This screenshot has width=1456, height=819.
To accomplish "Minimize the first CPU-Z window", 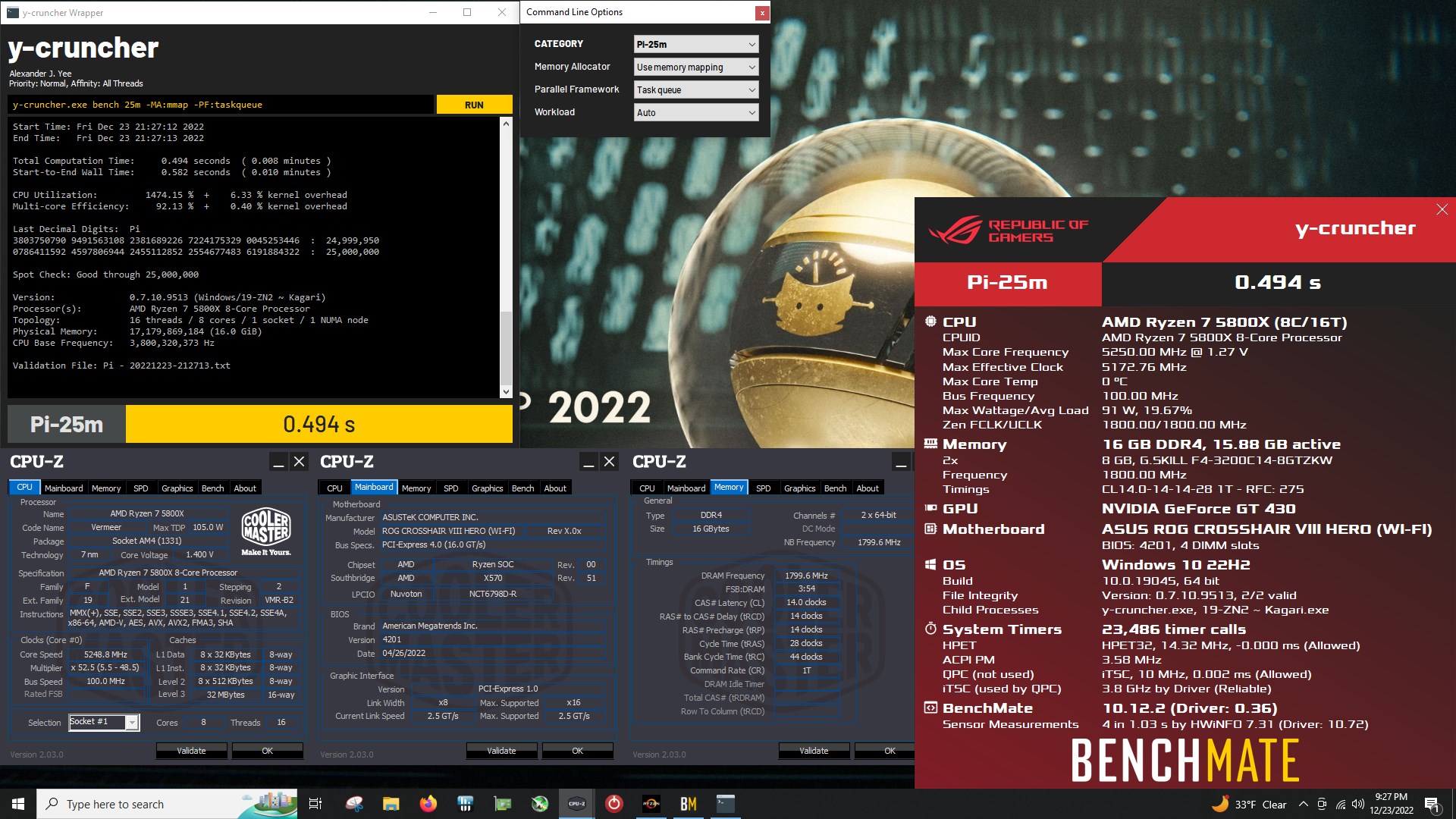I will pos(278,462).
